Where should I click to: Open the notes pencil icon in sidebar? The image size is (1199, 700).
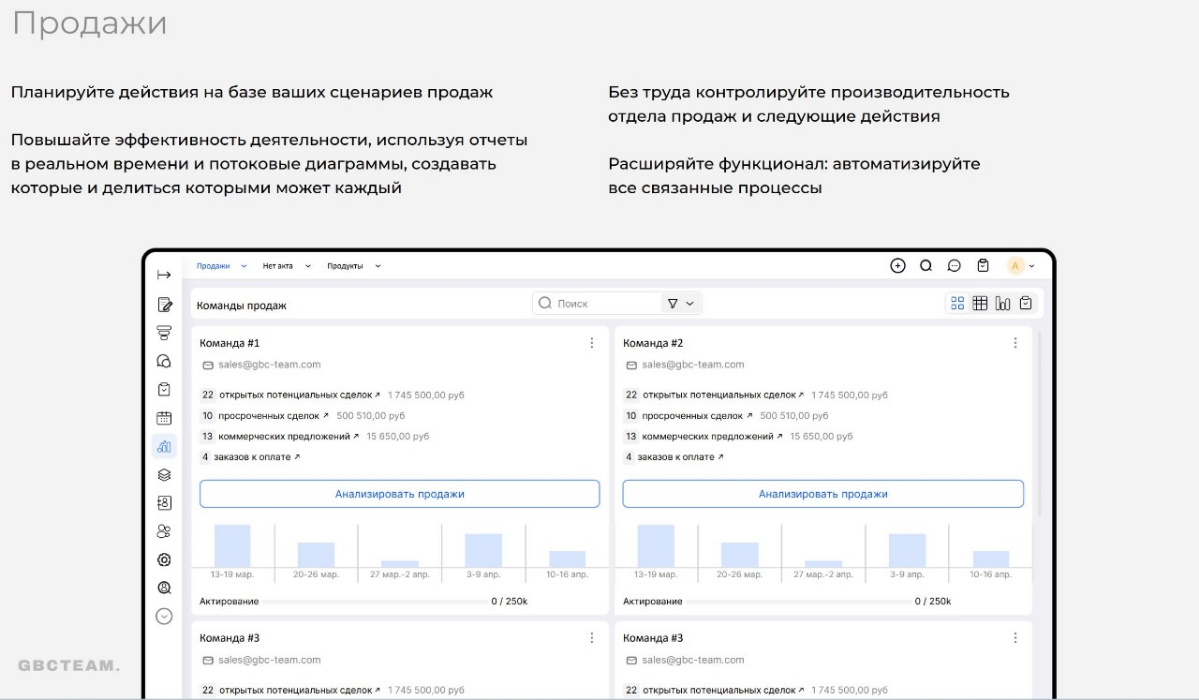point(164,304)
